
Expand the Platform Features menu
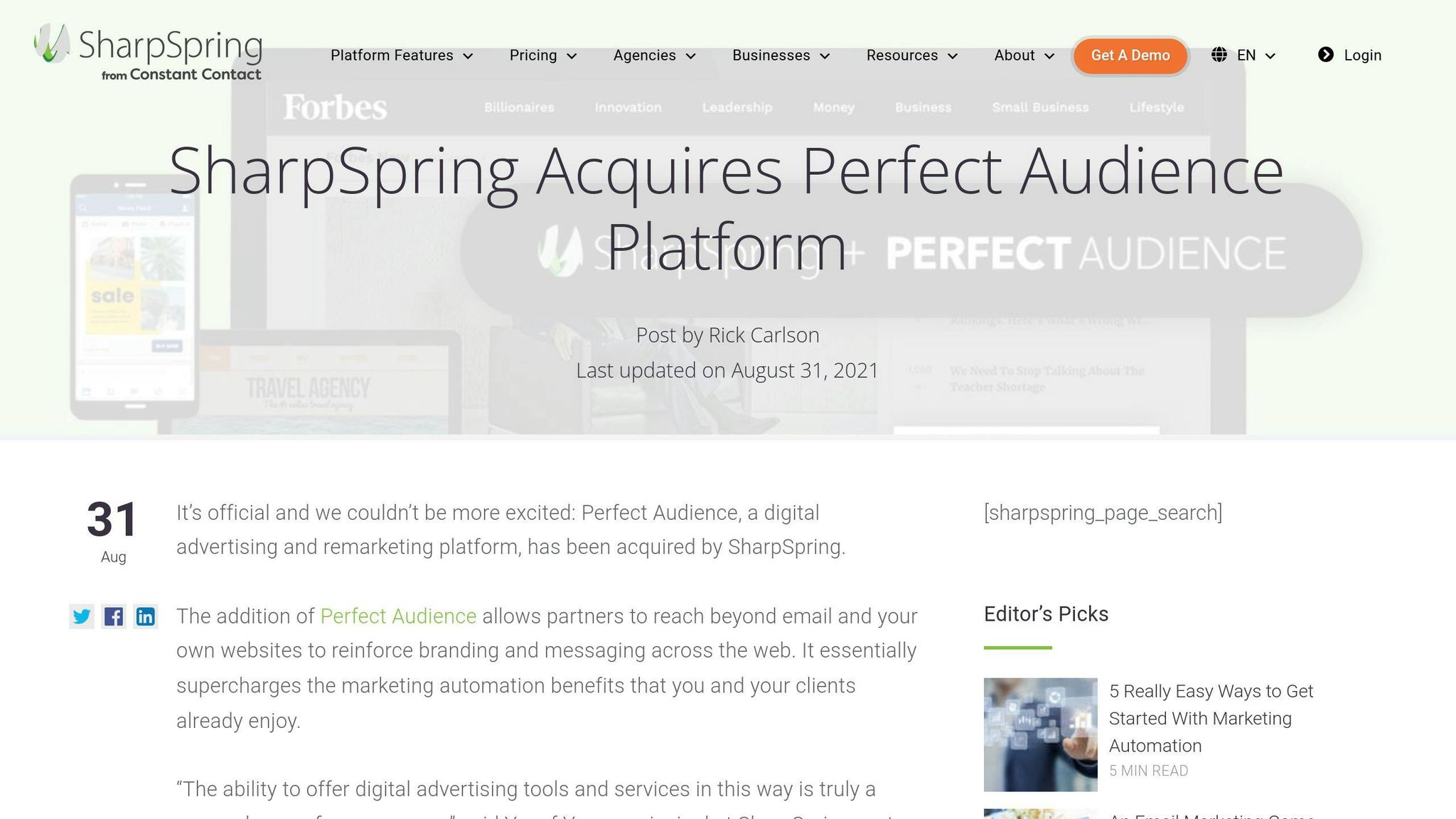click(x=402, y=55)
